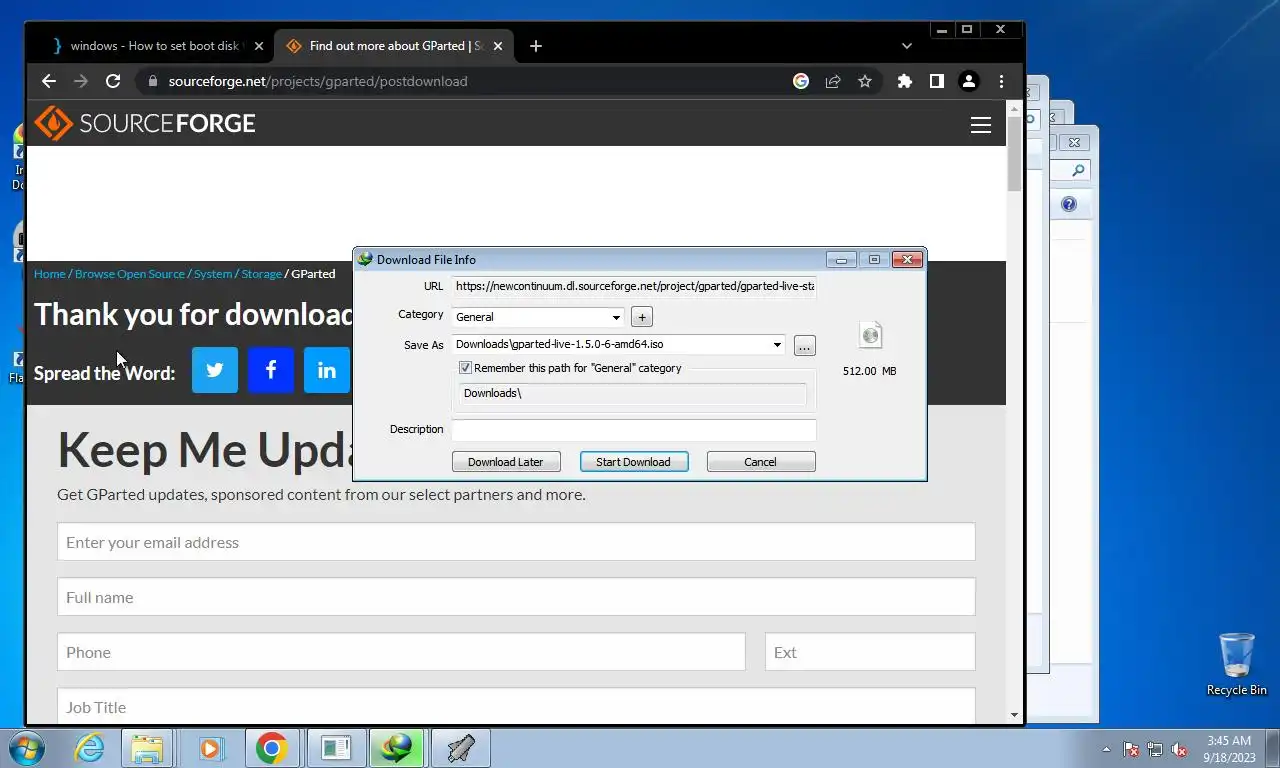The image size is (1280, 768).
Task: Open Chrome profile avatar
Action: tap(969, 81)
